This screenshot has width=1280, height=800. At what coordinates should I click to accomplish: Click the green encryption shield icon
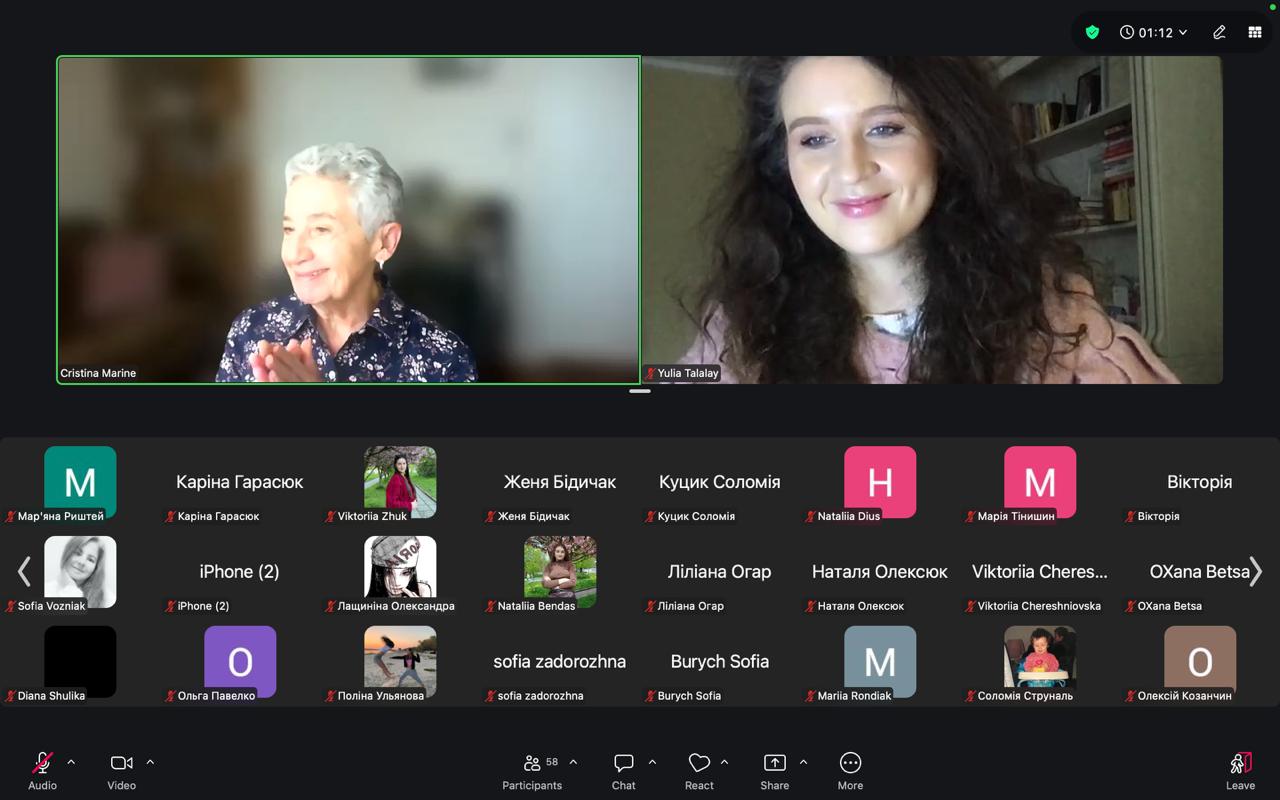[x=1092, y=32]
